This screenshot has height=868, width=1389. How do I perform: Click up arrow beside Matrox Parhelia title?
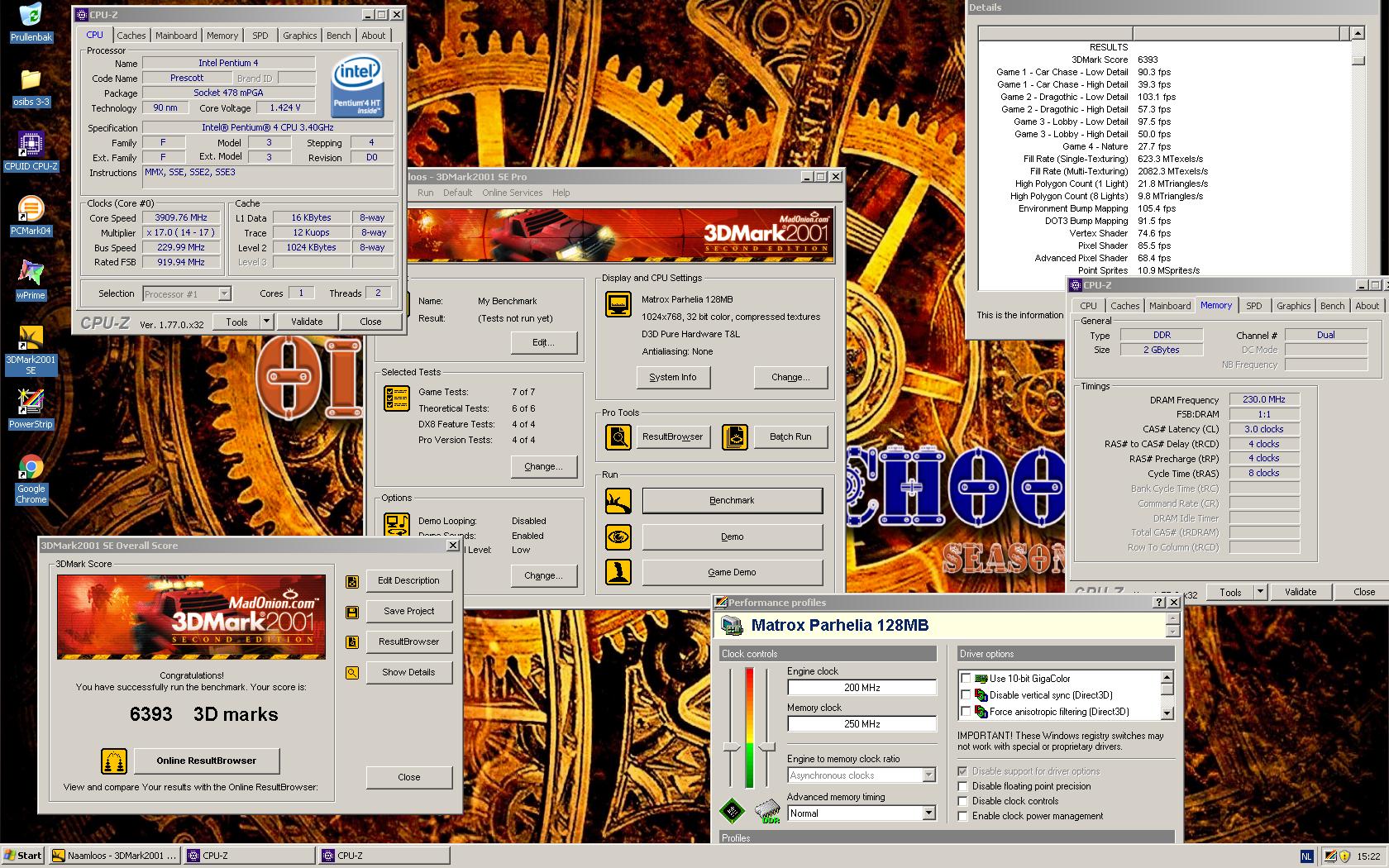[1172, 619]
